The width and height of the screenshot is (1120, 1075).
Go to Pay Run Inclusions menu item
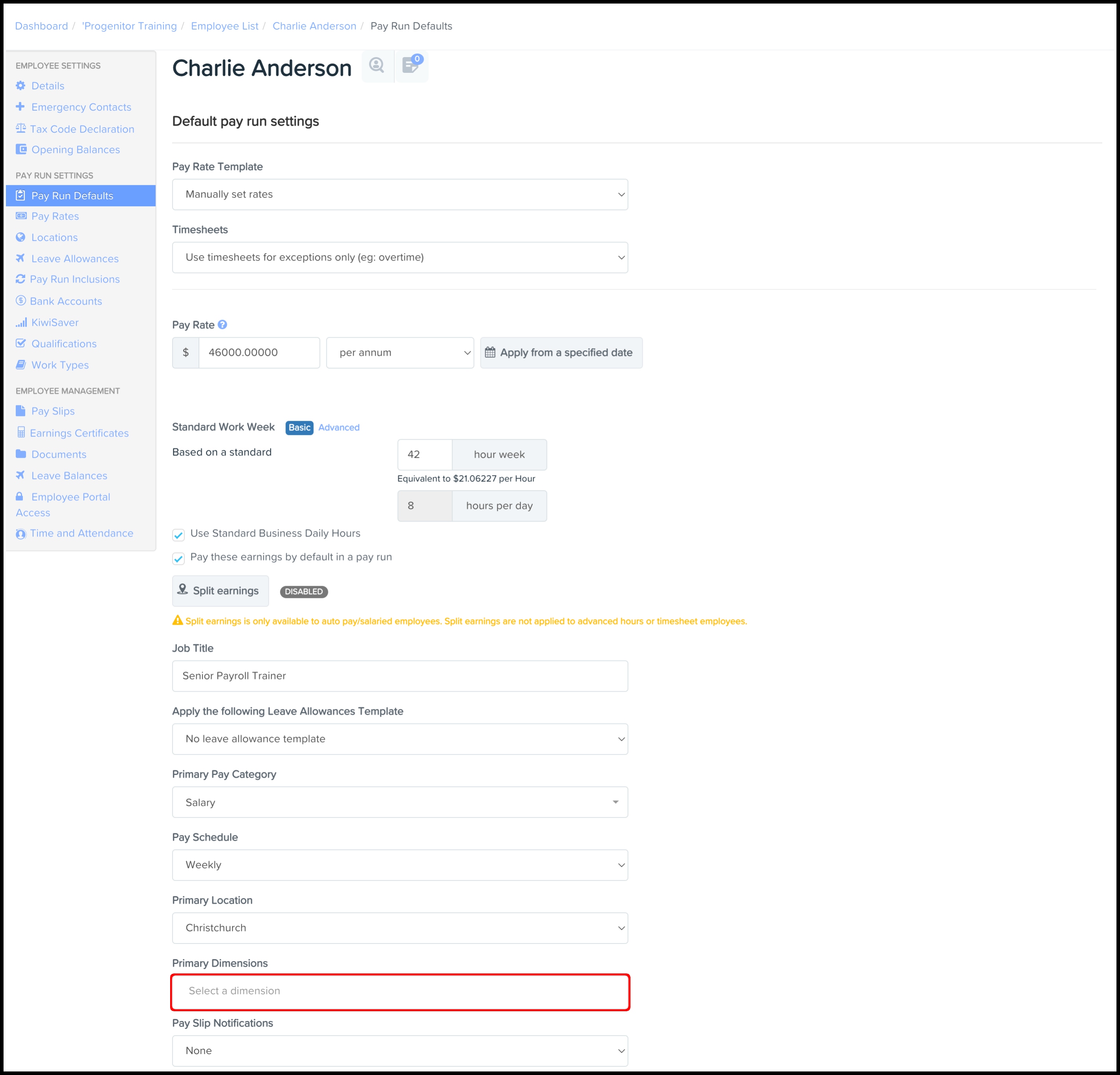[x=75, y=279]
